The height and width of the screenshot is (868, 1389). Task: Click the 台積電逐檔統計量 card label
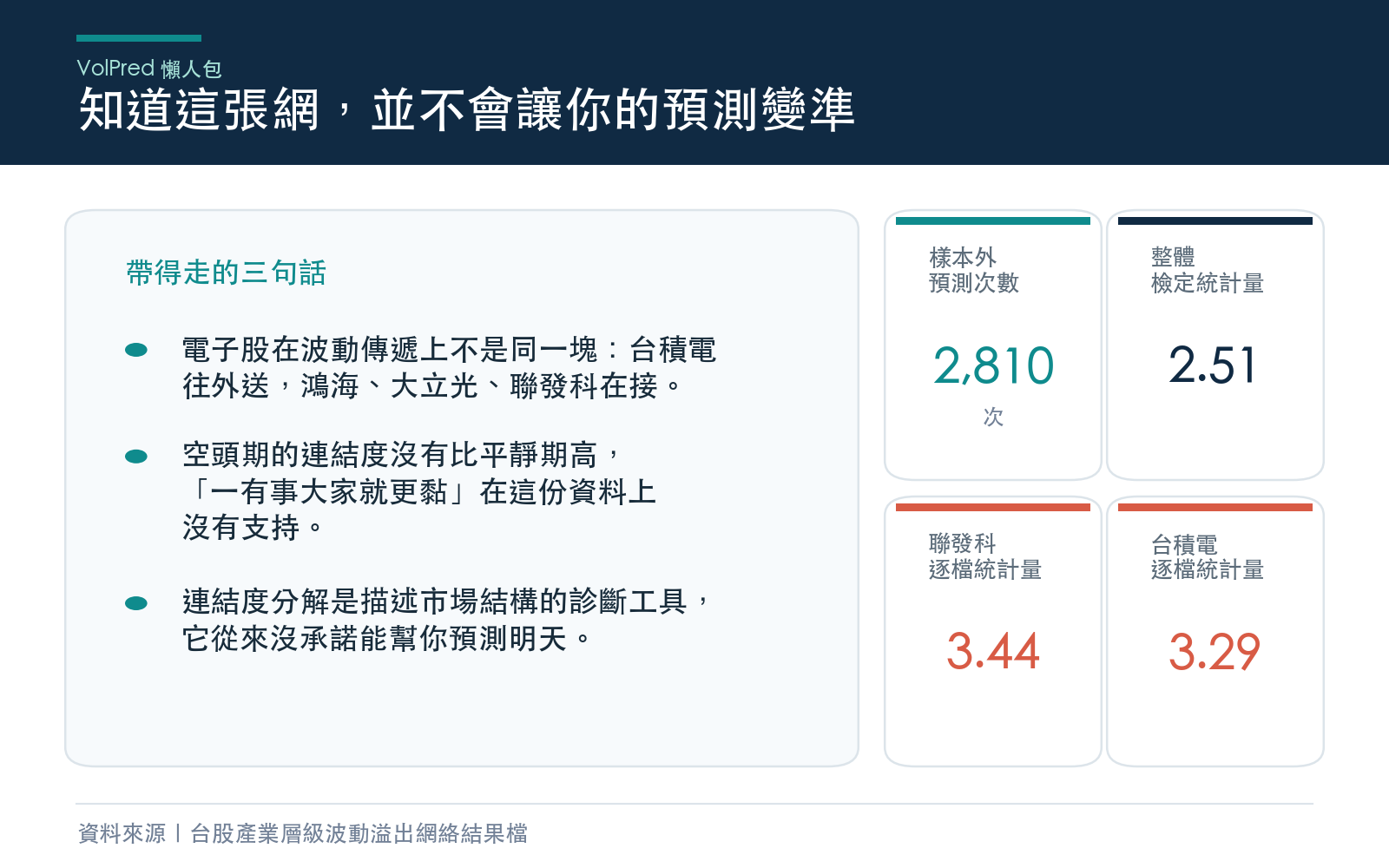(1207, 556)
